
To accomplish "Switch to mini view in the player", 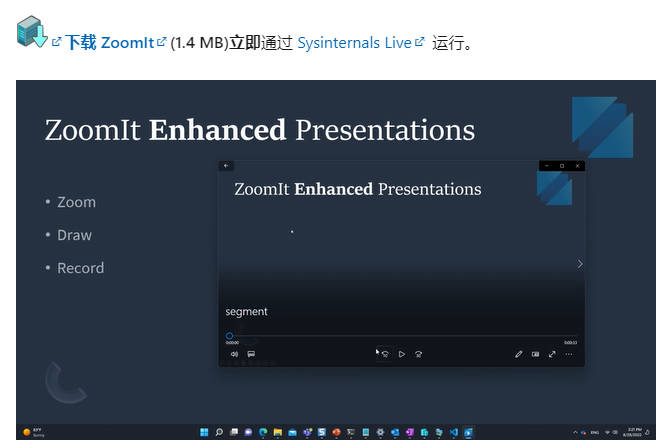I will pyautogui.click(x=535, y=354).
